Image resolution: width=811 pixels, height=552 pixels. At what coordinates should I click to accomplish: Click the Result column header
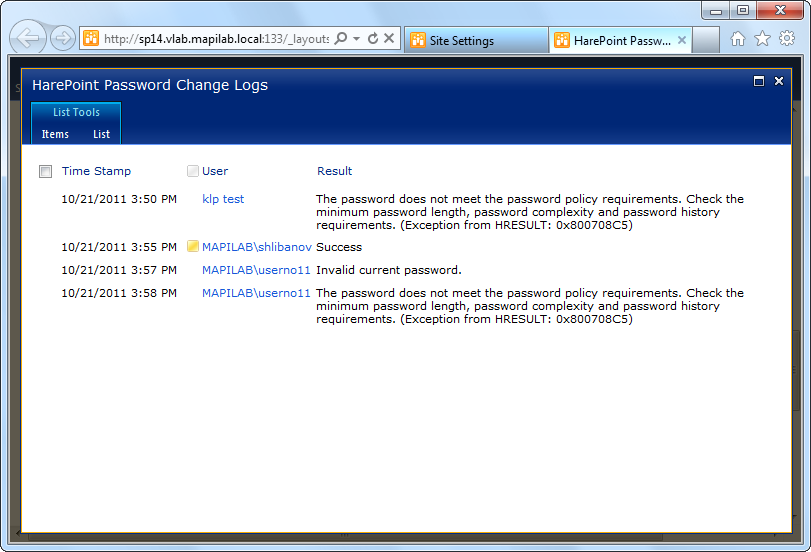[334, 171]
